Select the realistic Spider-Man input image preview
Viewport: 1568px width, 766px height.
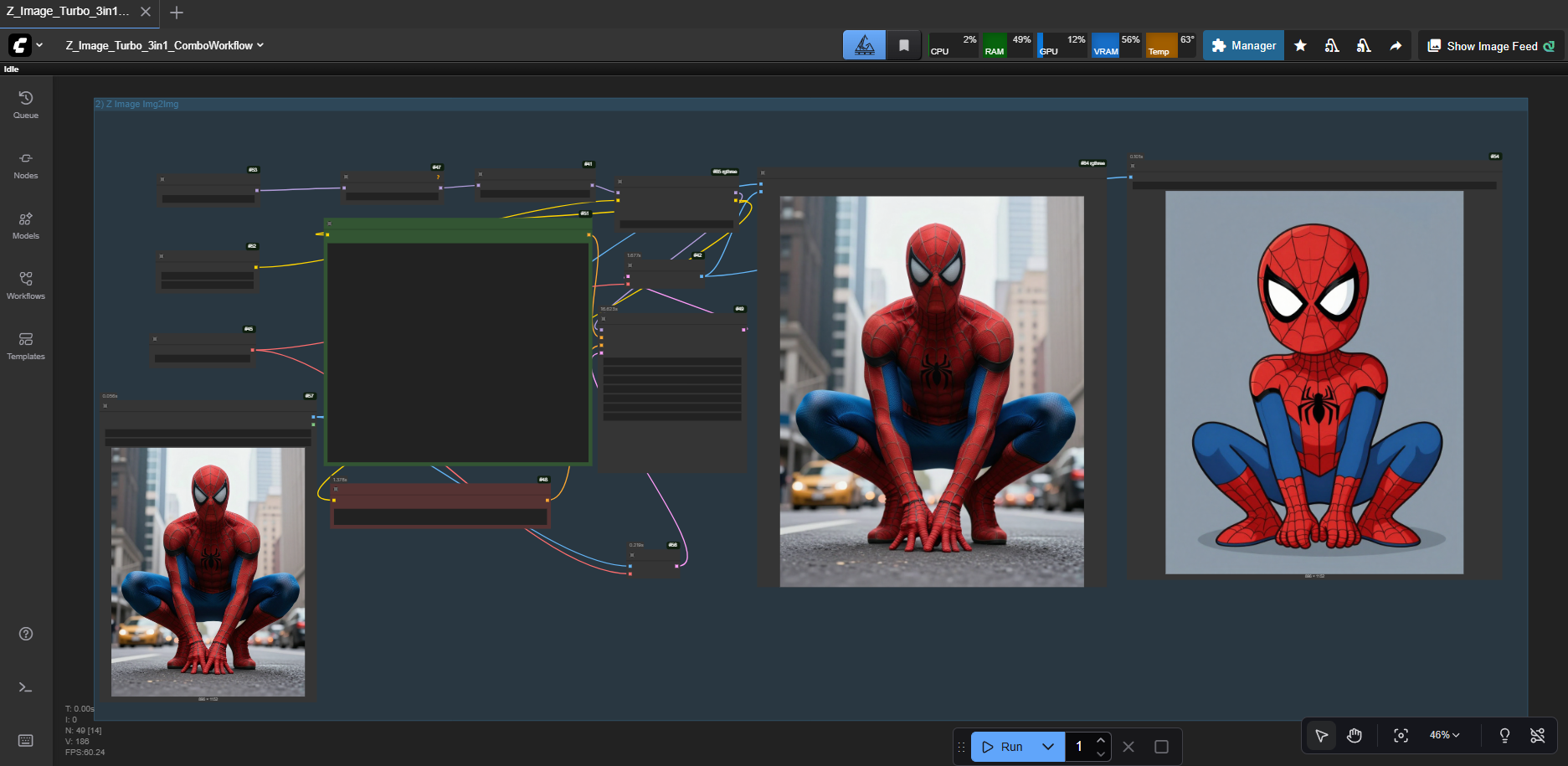[208, 572]
